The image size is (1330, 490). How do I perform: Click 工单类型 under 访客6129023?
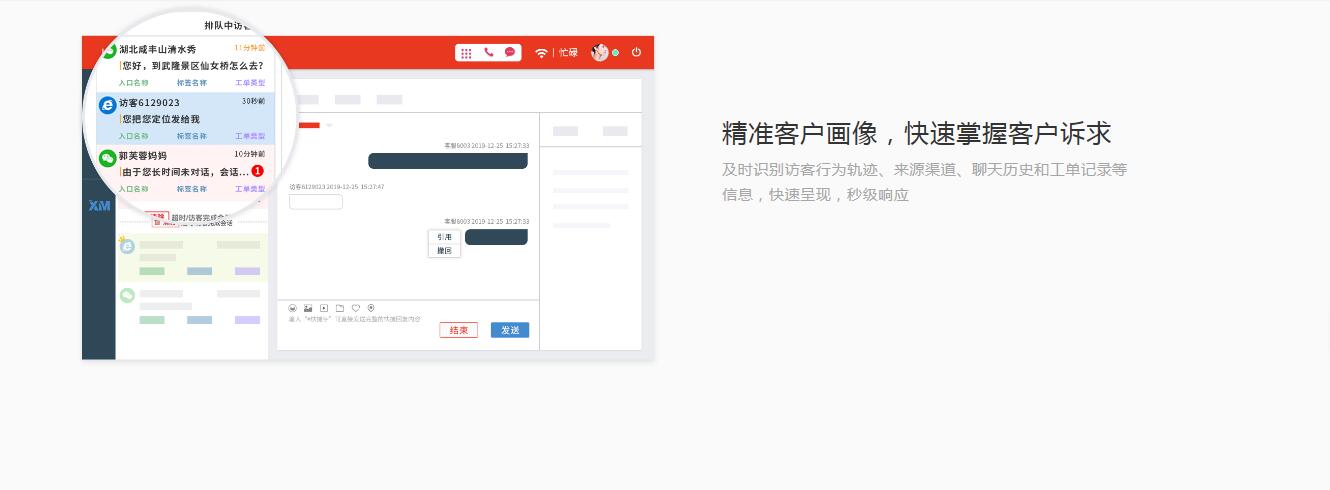pyautogui.click(x=250, y=136)
